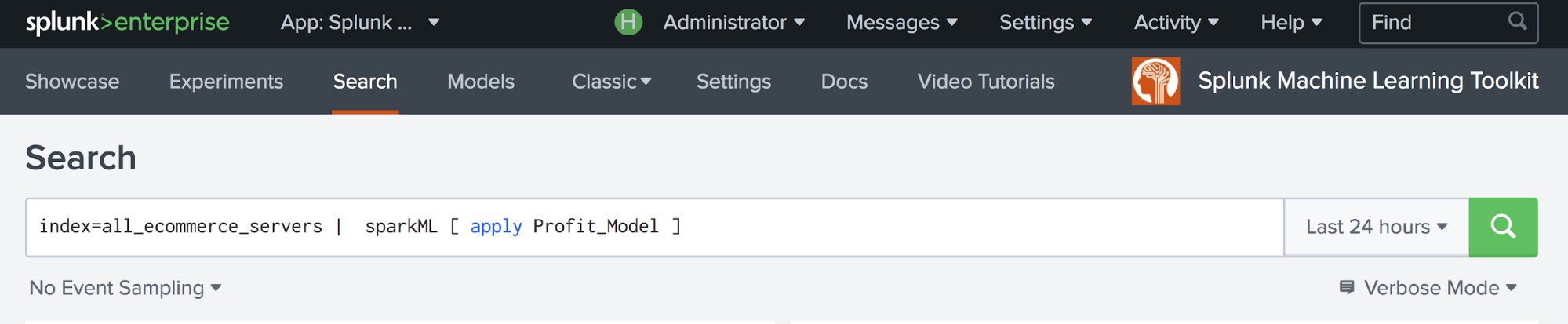The image size is (1568, 324).
Task: Click the Verbose Mode speech icon
Action: [1347, 288]
